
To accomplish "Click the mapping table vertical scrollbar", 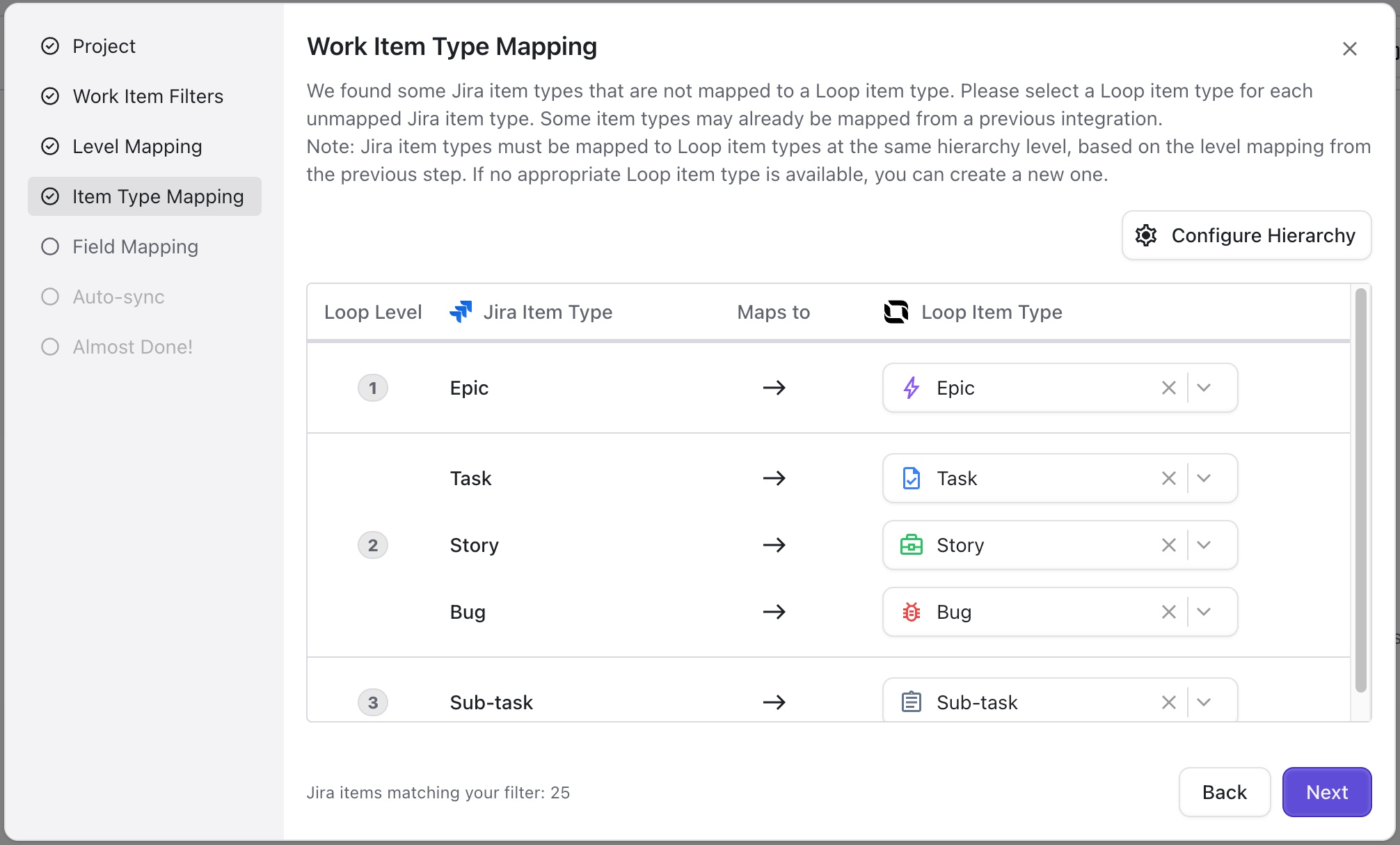I will pos(1361,490).
